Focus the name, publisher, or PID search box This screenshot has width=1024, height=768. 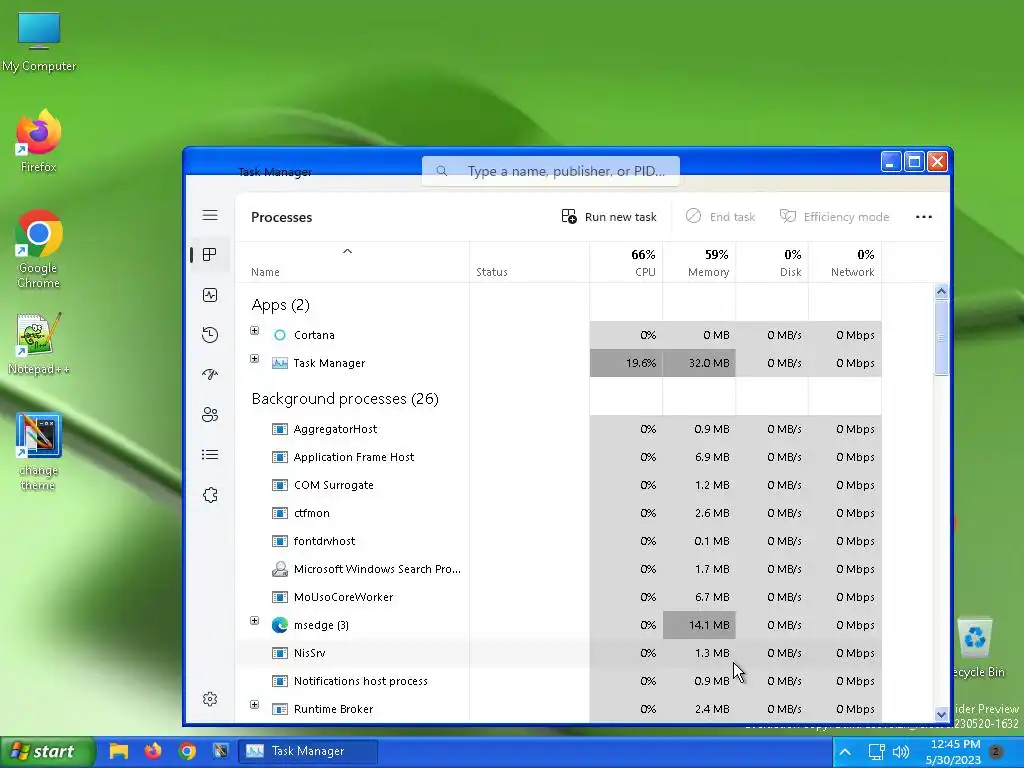(x=551, y=171)
